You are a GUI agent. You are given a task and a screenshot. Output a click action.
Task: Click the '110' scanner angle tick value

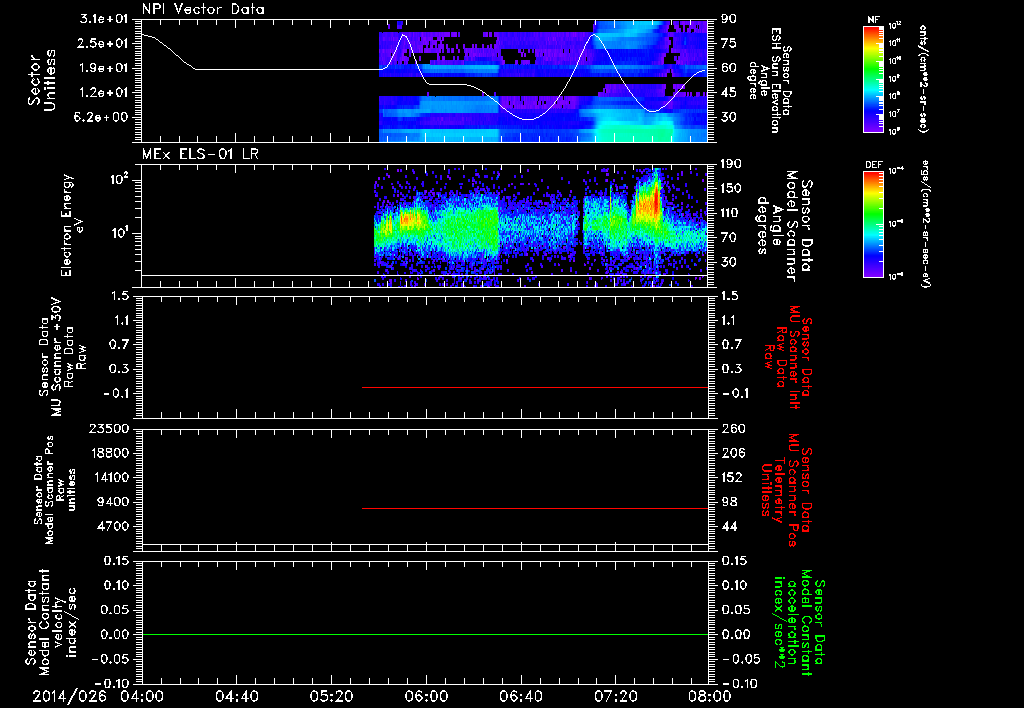[731, 213]
